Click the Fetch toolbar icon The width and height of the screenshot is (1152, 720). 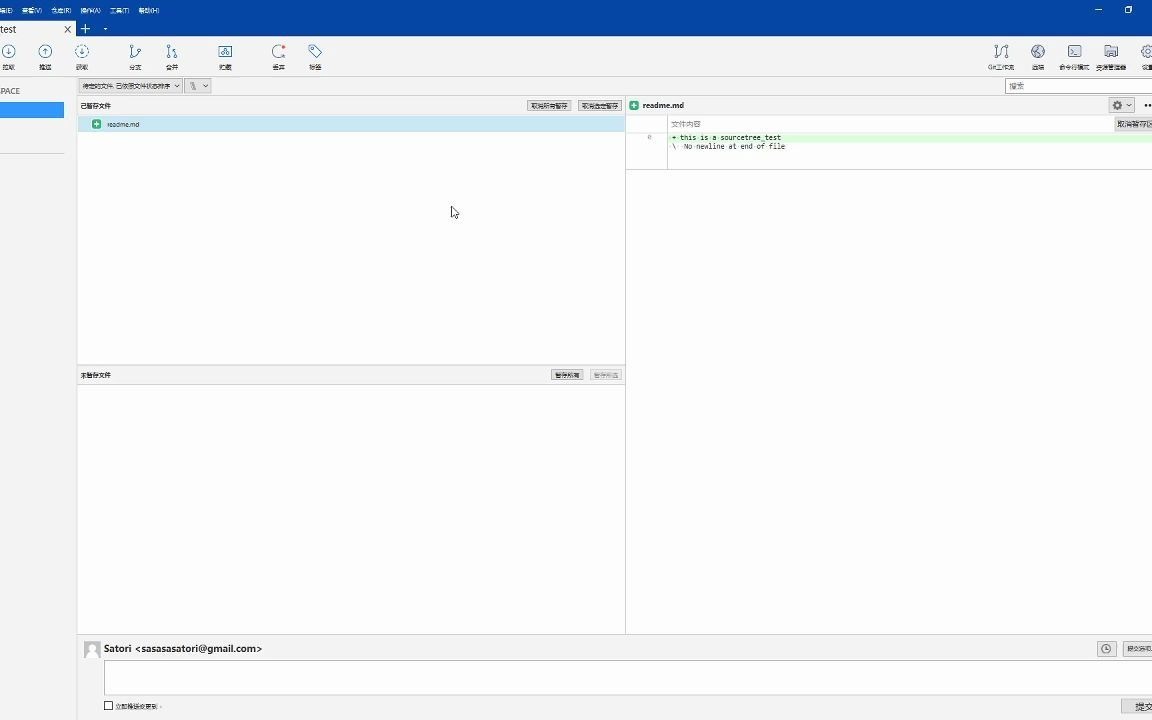pyautogui.click(x=82, y=56)
